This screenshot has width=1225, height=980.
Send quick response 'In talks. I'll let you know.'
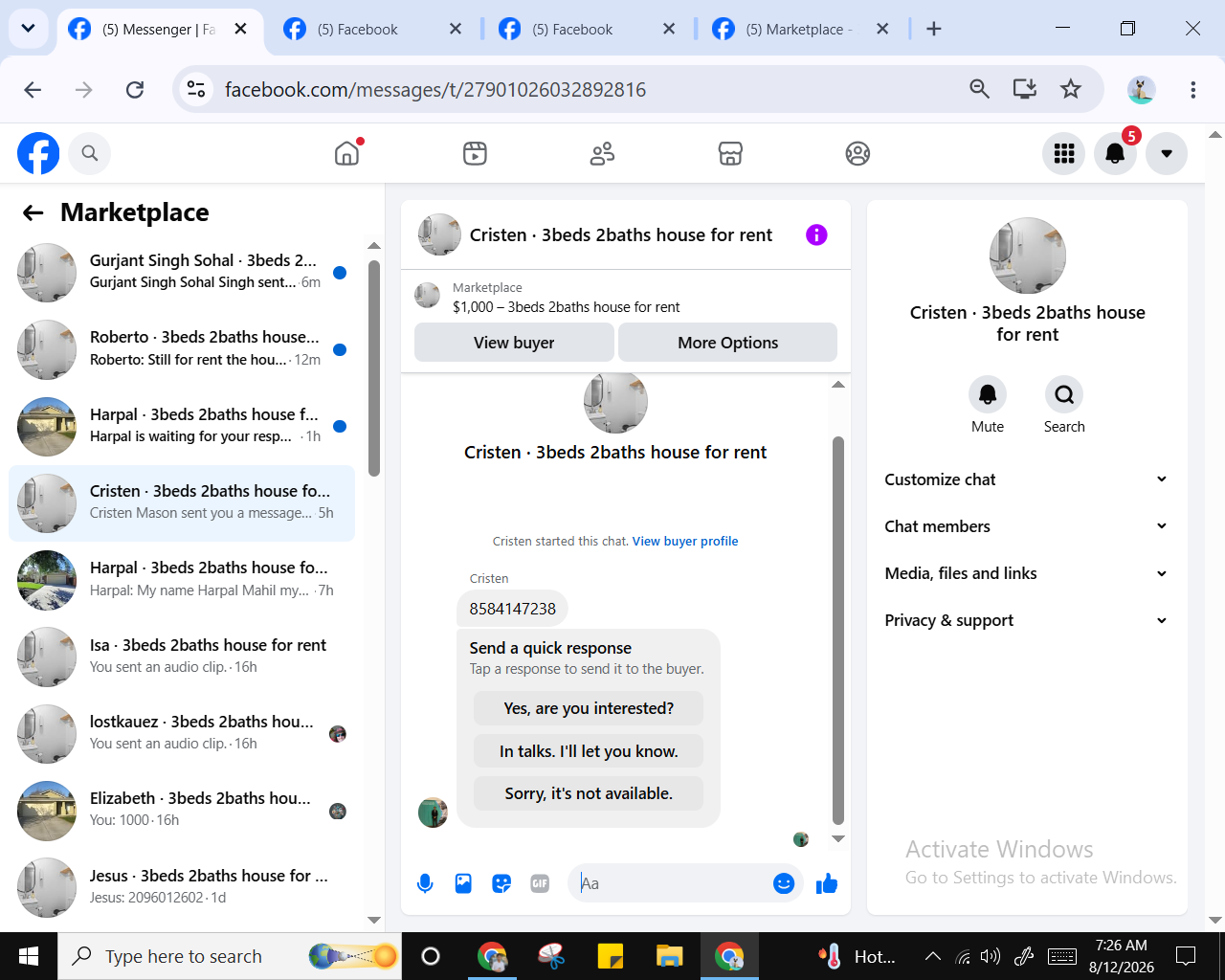(589, 751)
